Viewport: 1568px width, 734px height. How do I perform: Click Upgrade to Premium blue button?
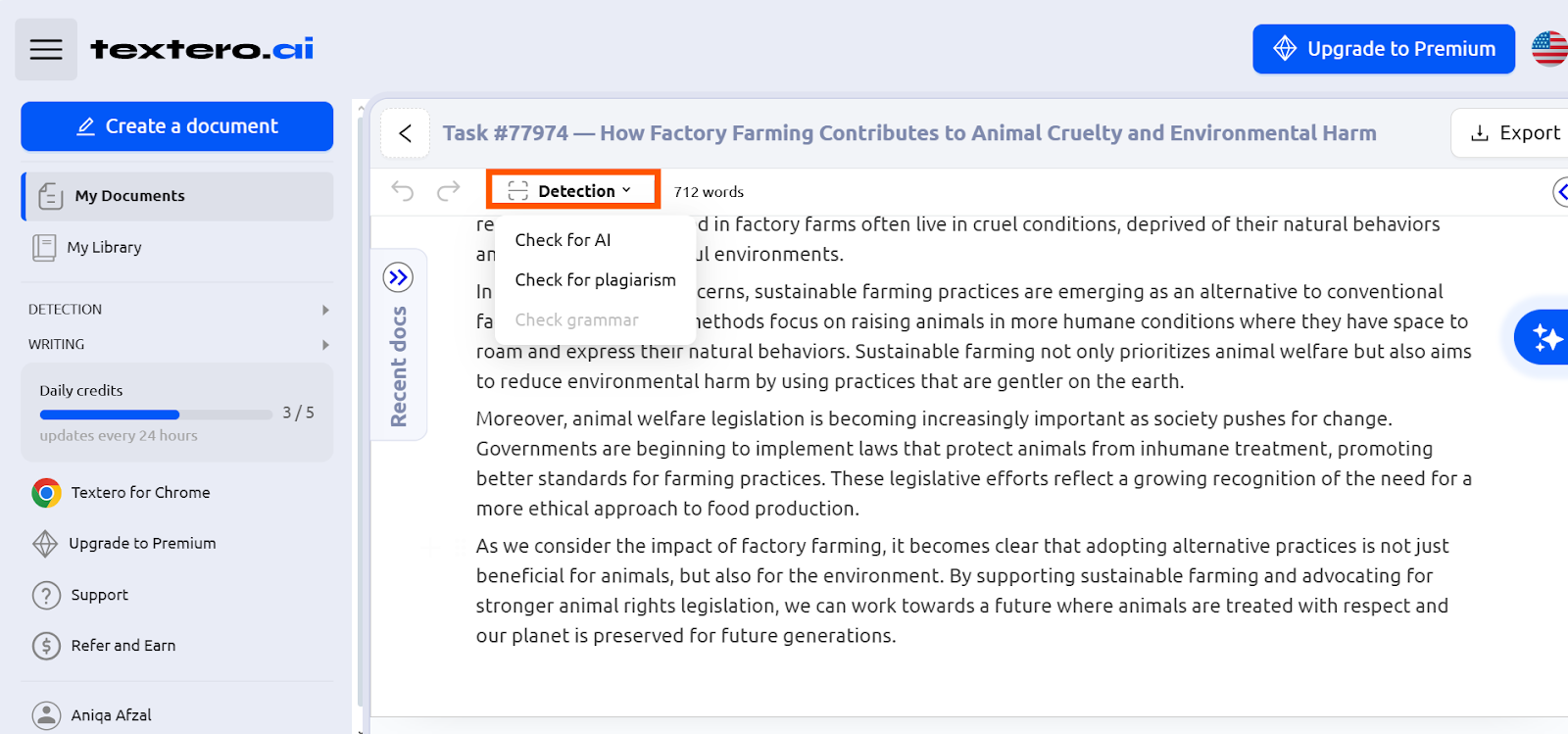click(1384, 49)
